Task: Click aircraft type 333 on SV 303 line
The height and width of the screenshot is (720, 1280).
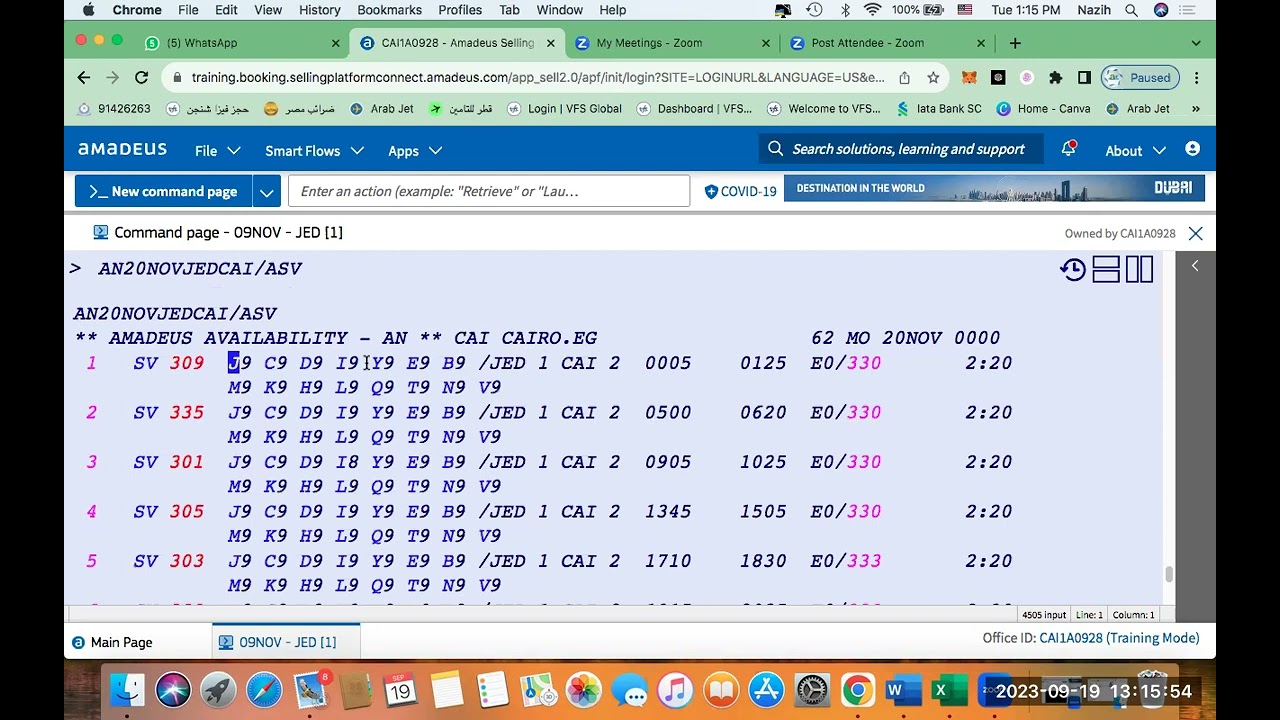Action: (864, 561)
